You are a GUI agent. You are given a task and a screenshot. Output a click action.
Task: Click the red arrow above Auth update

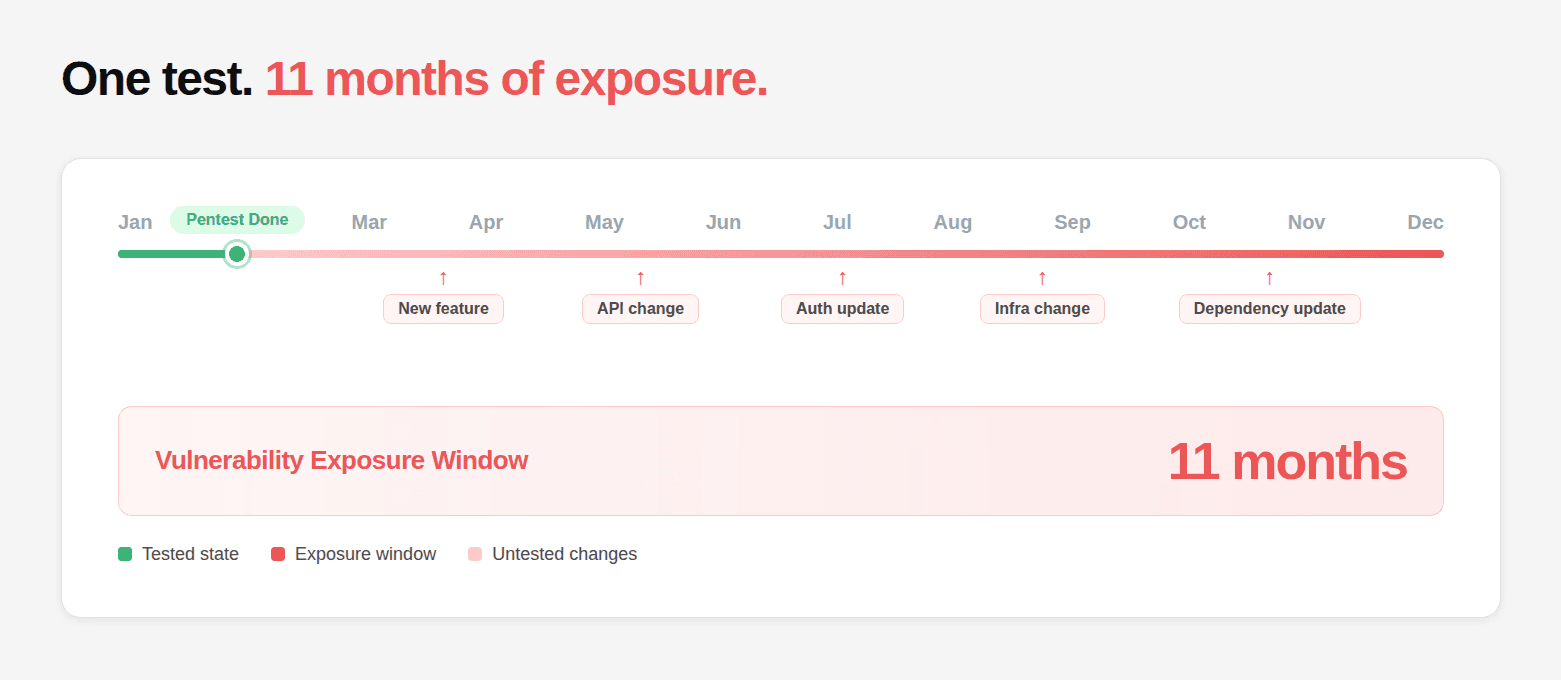[x=842, y=278]
